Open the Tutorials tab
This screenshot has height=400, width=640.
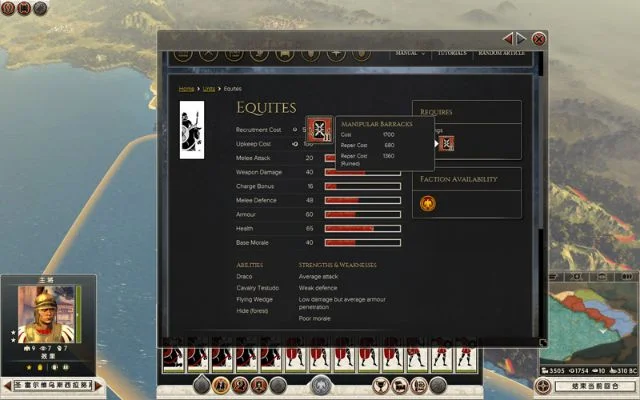[452, 53]
